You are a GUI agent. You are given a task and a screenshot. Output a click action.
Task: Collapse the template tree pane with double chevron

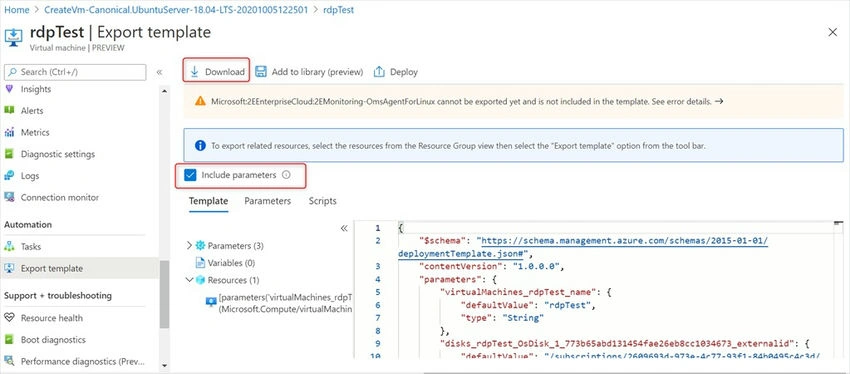coord(344,228)
